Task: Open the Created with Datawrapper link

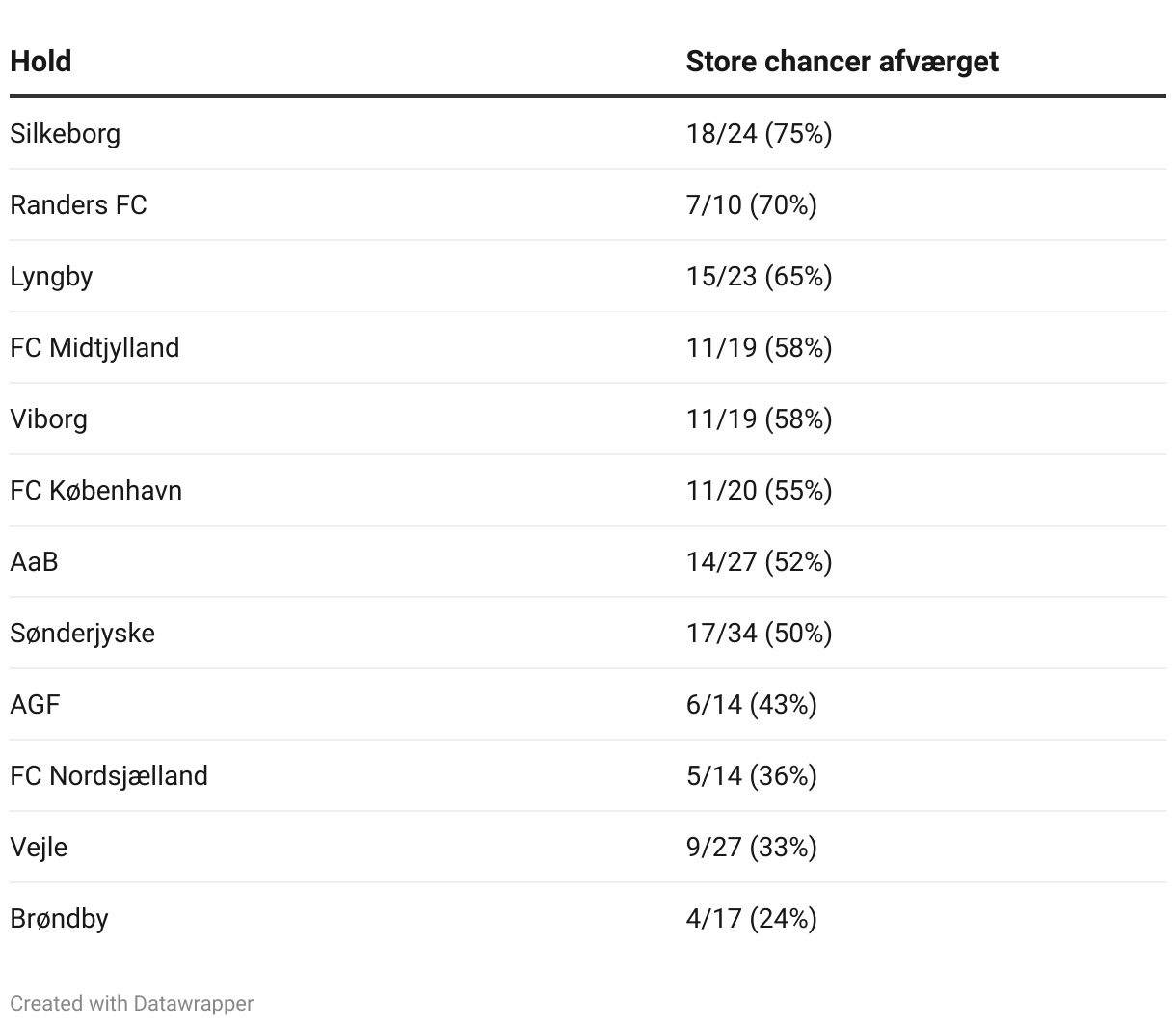Action: tap(131, 1003)
